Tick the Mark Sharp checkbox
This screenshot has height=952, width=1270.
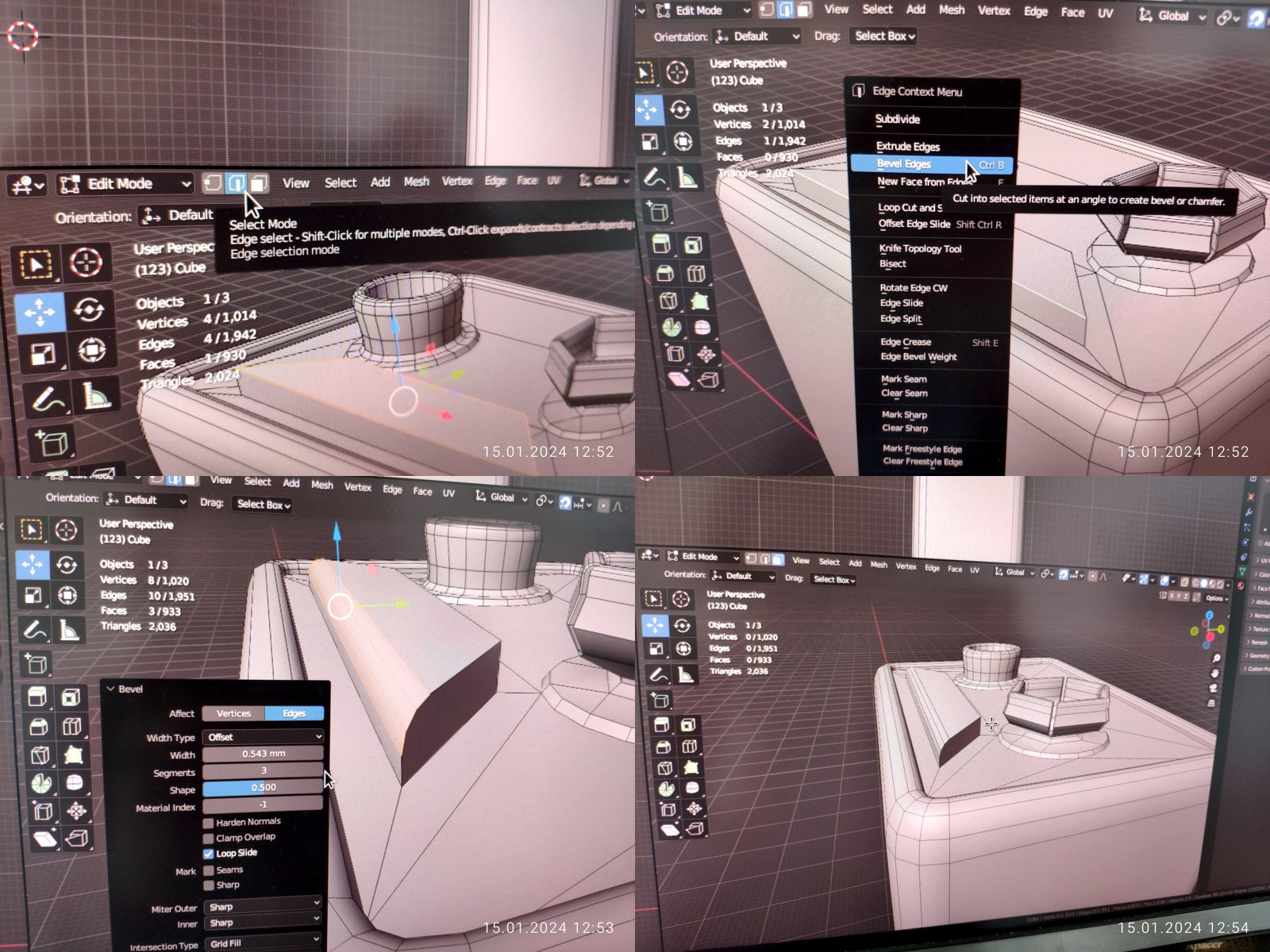[209, 885]
